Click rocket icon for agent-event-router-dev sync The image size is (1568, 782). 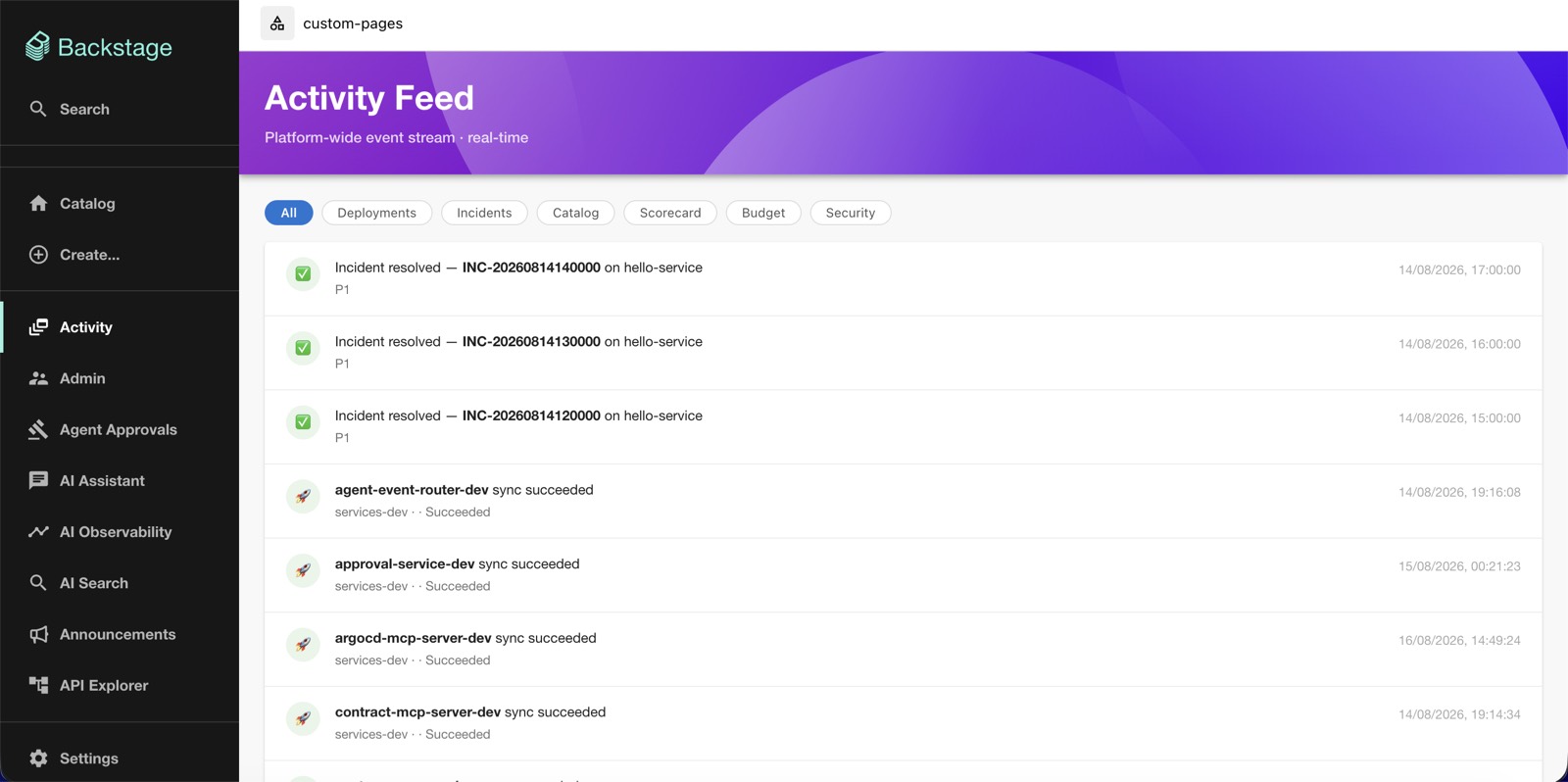click(x=303, y=496)
